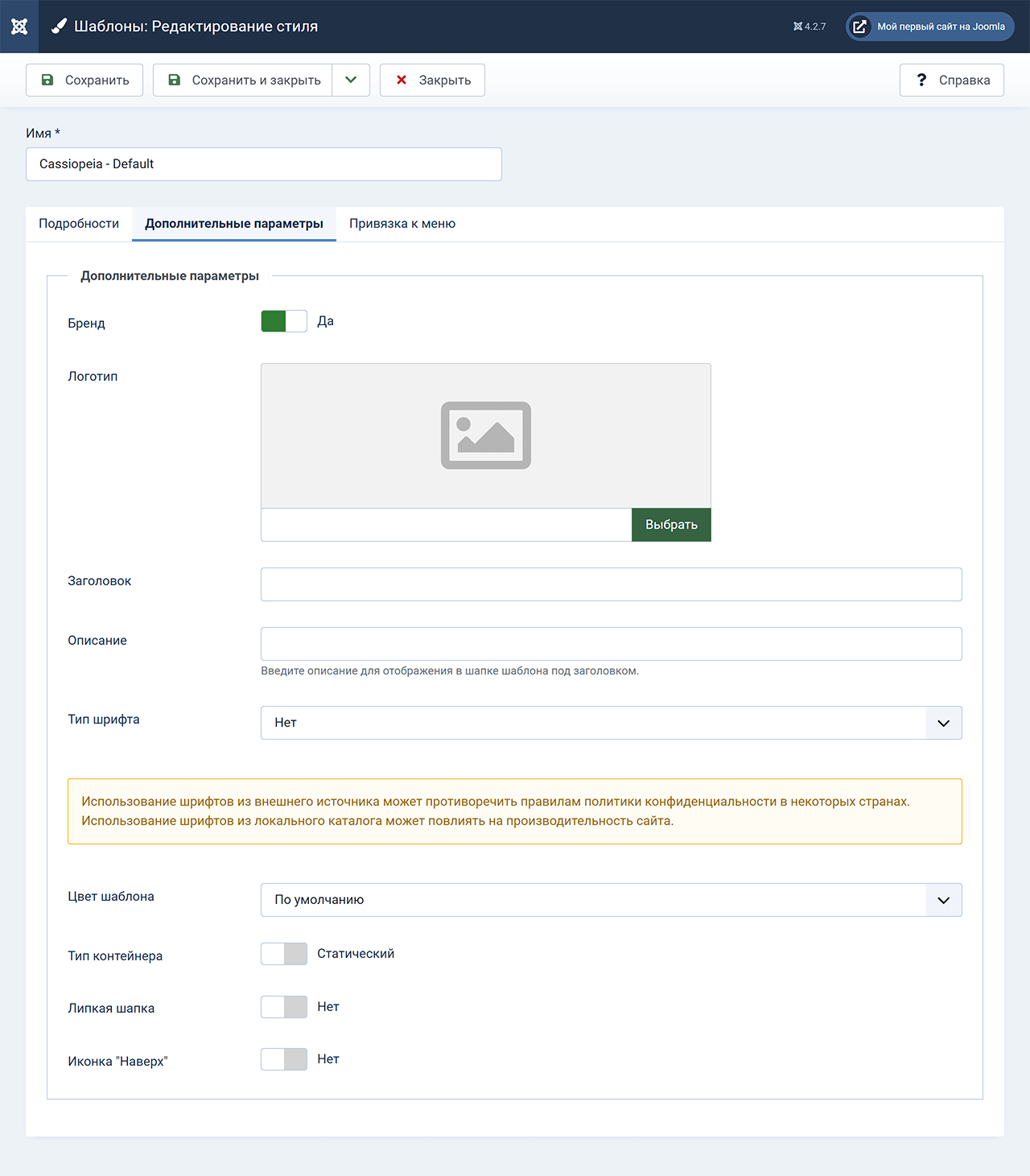1030x1176 pixels.
Task: Open the Template color dropdown
Action: pyautogui.click(x=611, y=900)
